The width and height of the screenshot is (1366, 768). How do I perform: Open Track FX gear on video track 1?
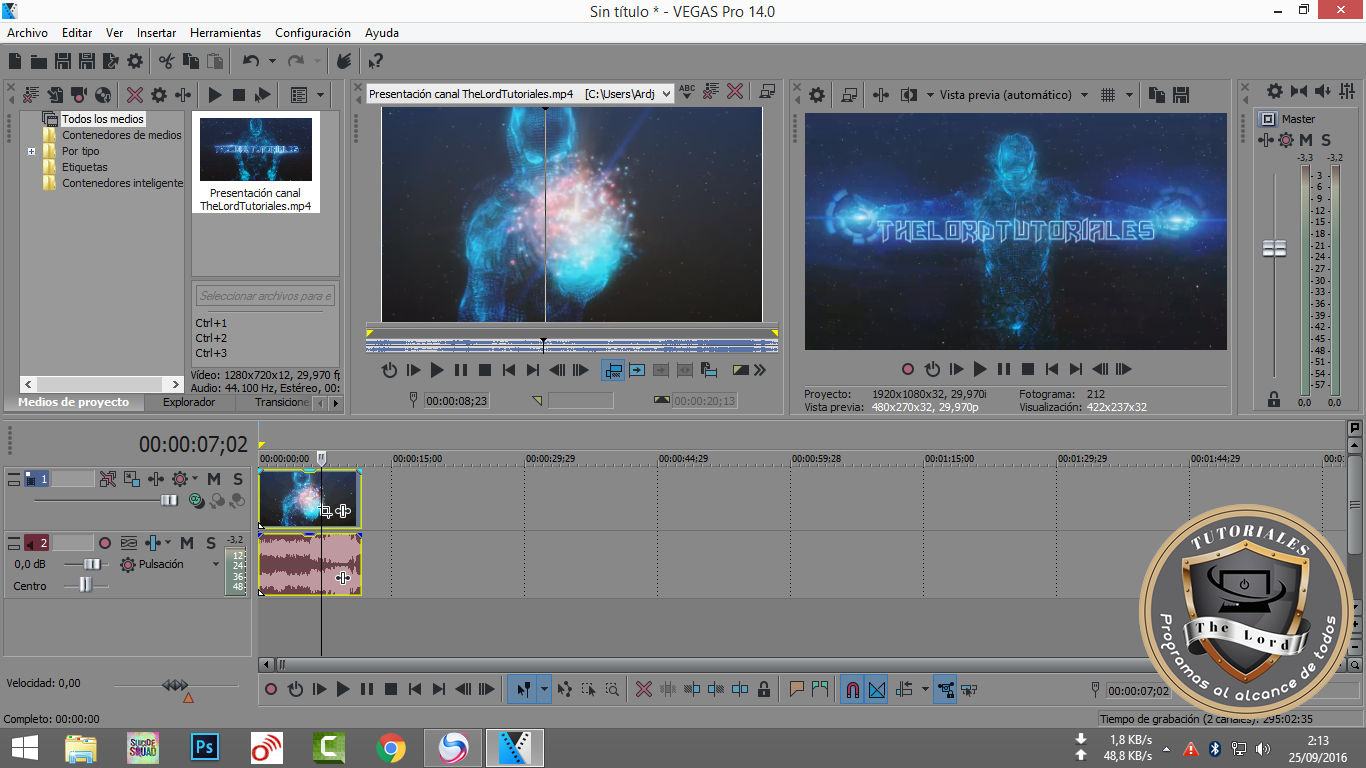tap(179, 479)
